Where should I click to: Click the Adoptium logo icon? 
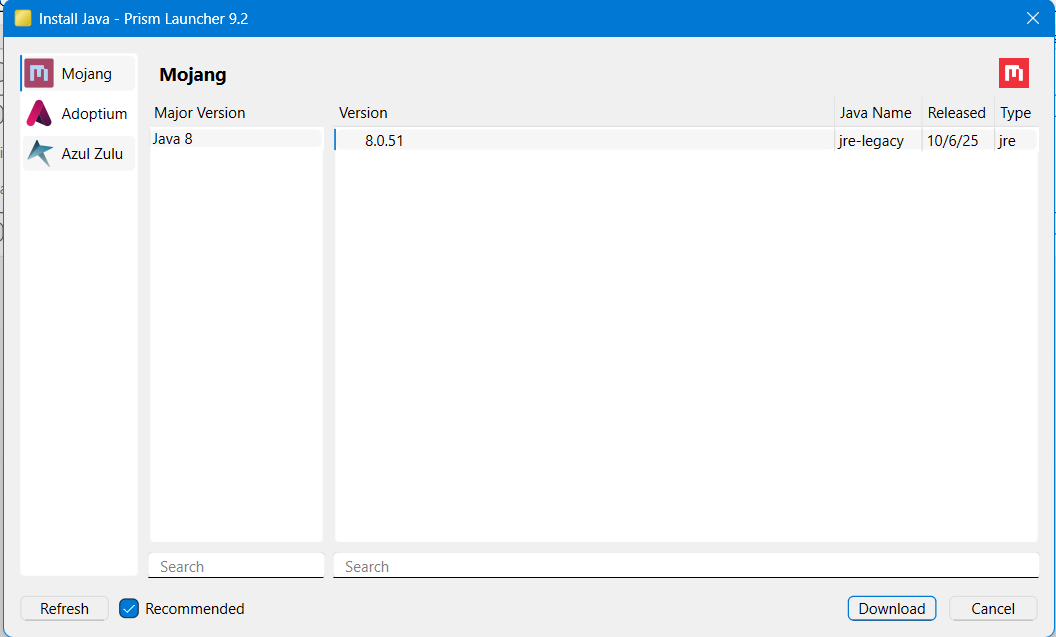39,114
